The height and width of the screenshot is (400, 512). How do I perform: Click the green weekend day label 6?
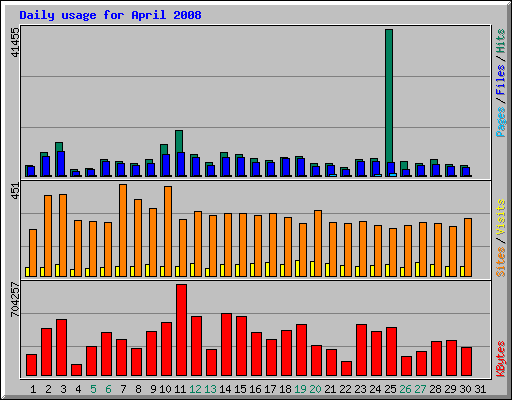tap(108, 389)
